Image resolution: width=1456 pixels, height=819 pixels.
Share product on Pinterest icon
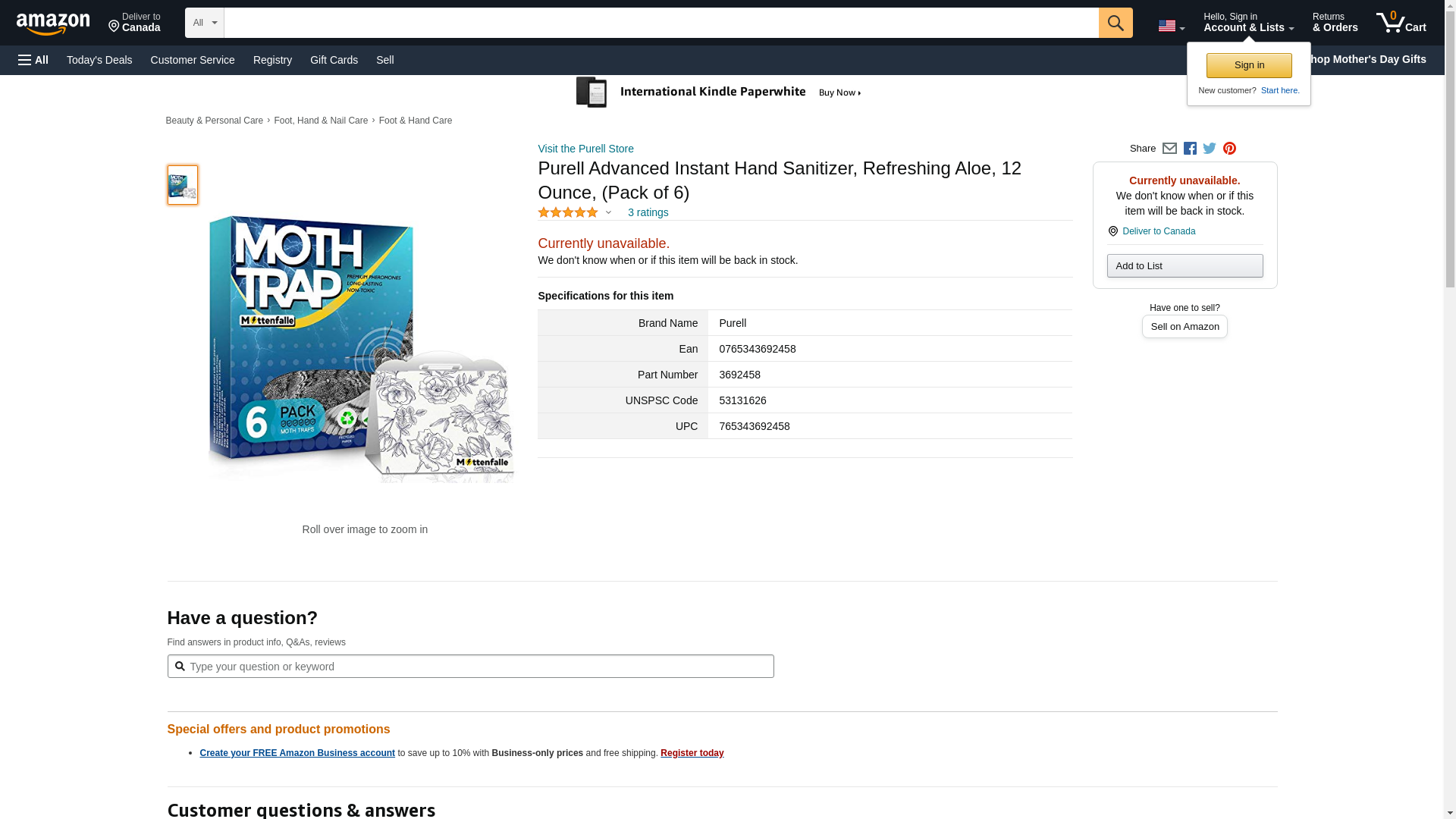coord(1229,149)
